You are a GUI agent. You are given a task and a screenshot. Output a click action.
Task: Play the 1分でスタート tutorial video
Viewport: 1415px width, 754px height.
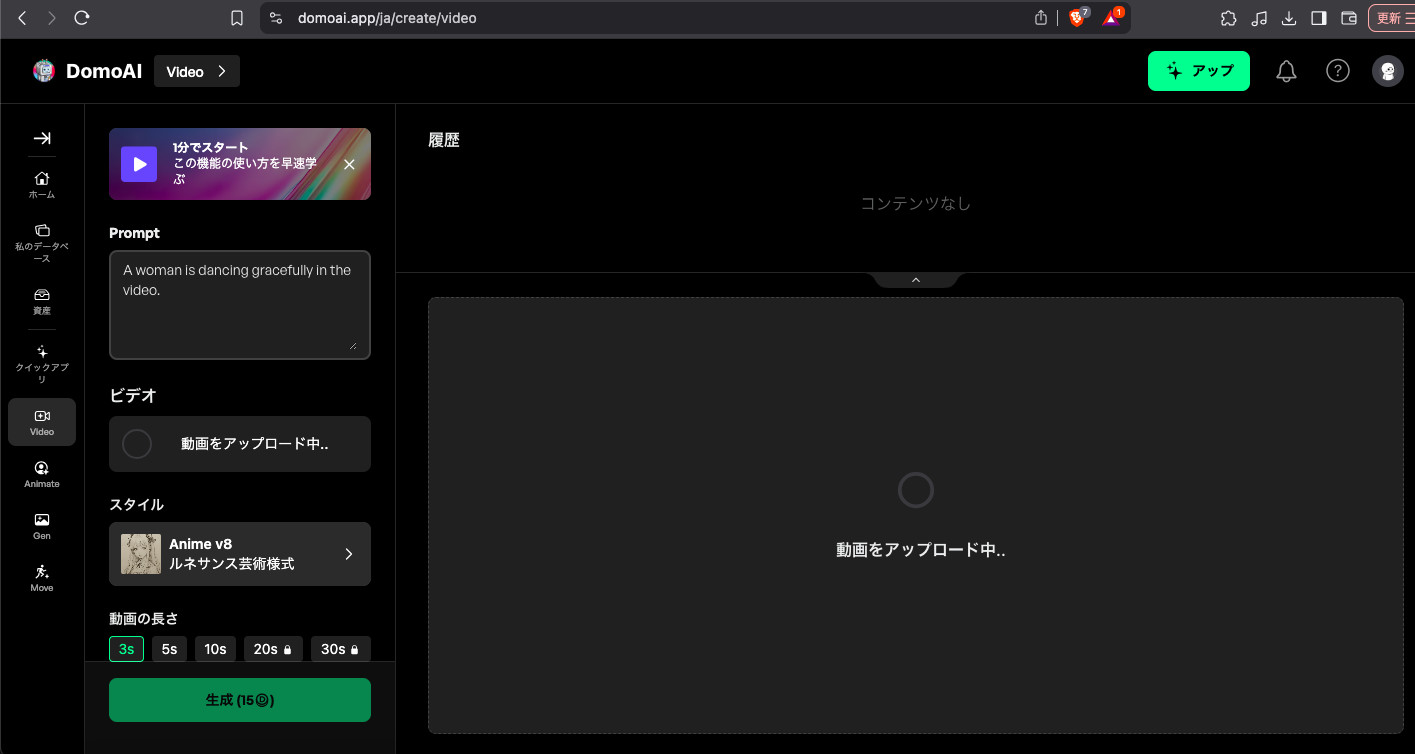139,164
